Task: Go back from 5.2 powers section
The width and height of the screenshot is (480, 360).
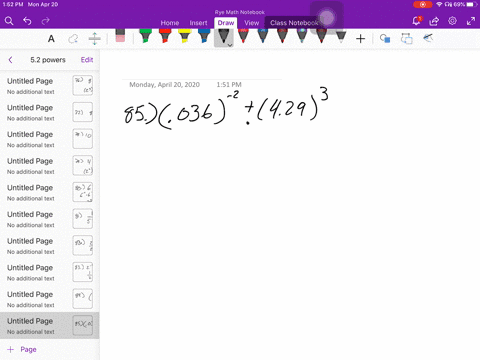Action: click(x=10, y=60)
